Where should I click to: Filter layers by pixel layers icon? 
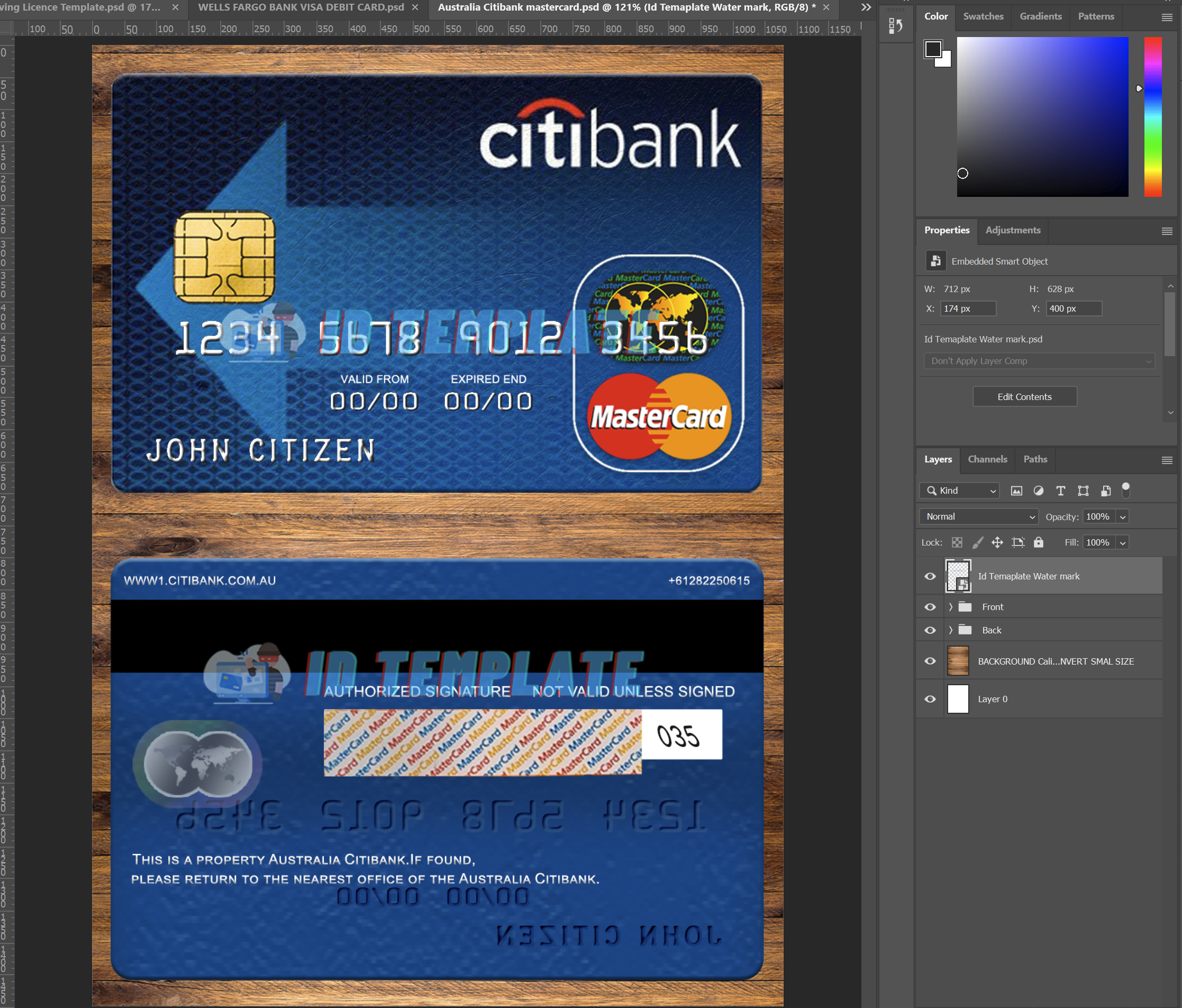[x=1016, y=491]
